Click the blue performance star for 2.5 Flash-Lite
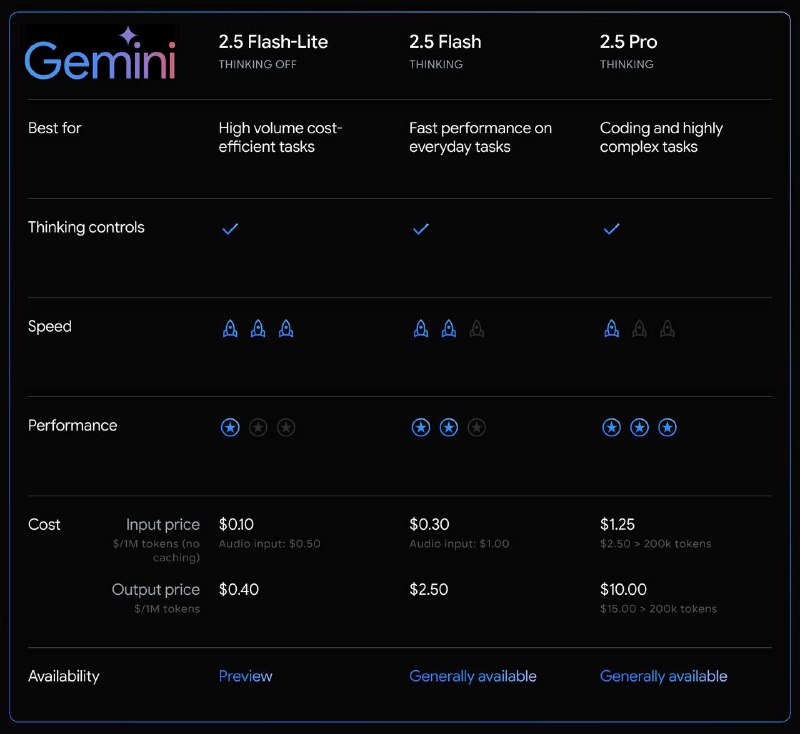800x734 pixels. click(230, 427)
